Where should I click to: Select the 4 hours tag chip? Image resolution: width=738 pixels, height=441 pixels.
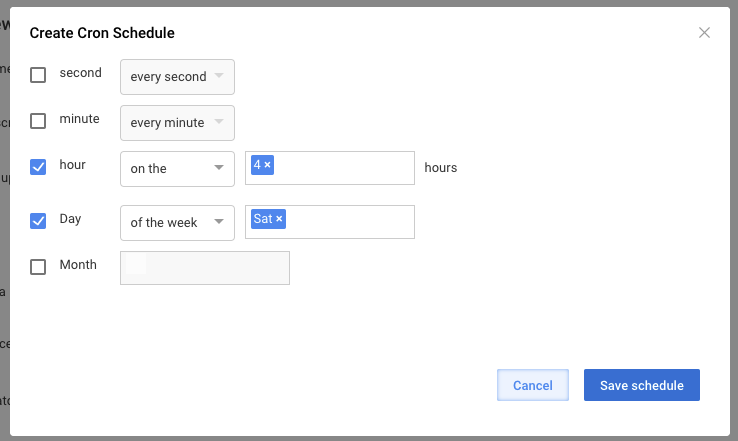[x=257, y=165]
